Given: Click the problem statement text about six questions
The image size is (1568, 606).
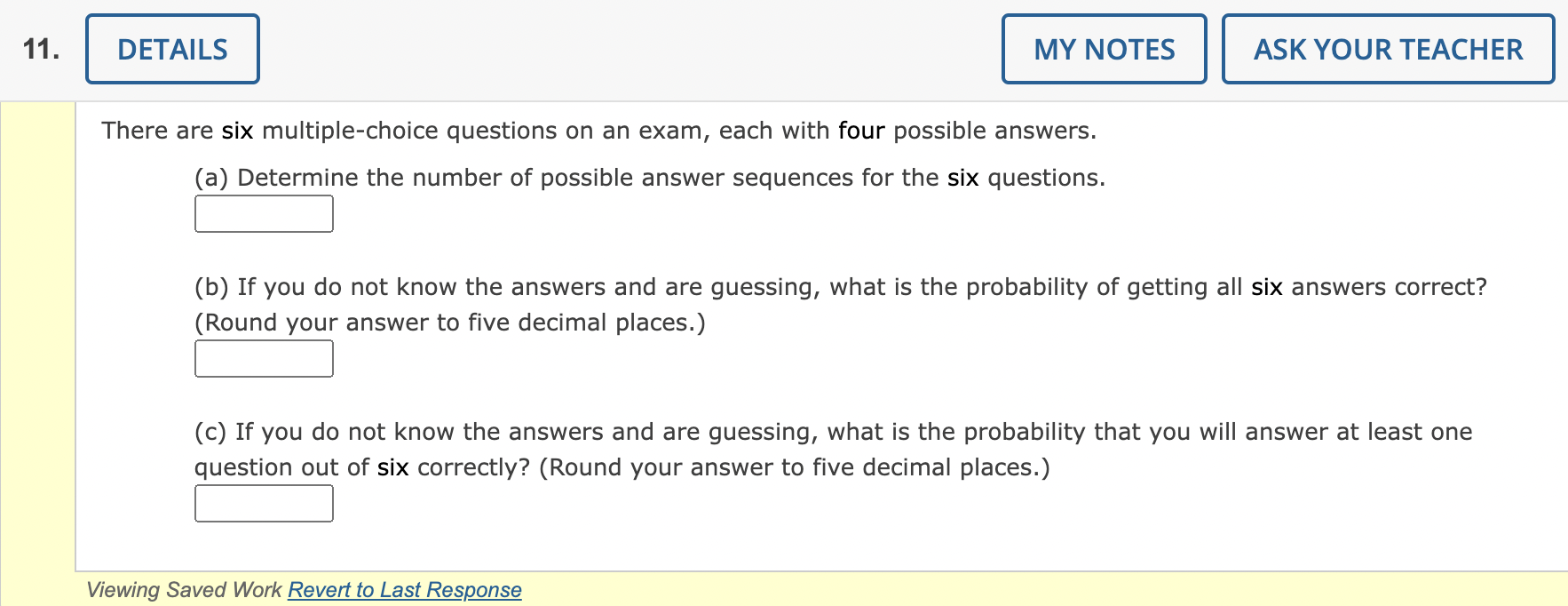Looking at the screenshot, I should [598, 130].
